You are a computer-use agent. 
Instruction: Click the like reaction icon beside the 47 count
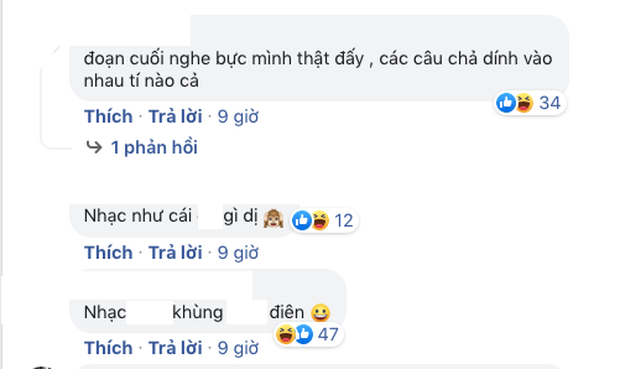(304, 334)
